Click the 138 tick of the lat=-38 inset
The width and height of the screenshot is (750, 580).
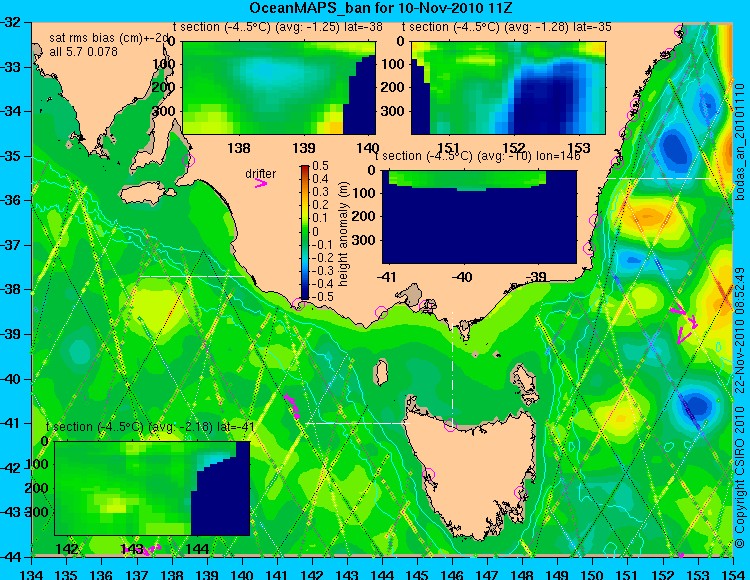tap(239, 148)
